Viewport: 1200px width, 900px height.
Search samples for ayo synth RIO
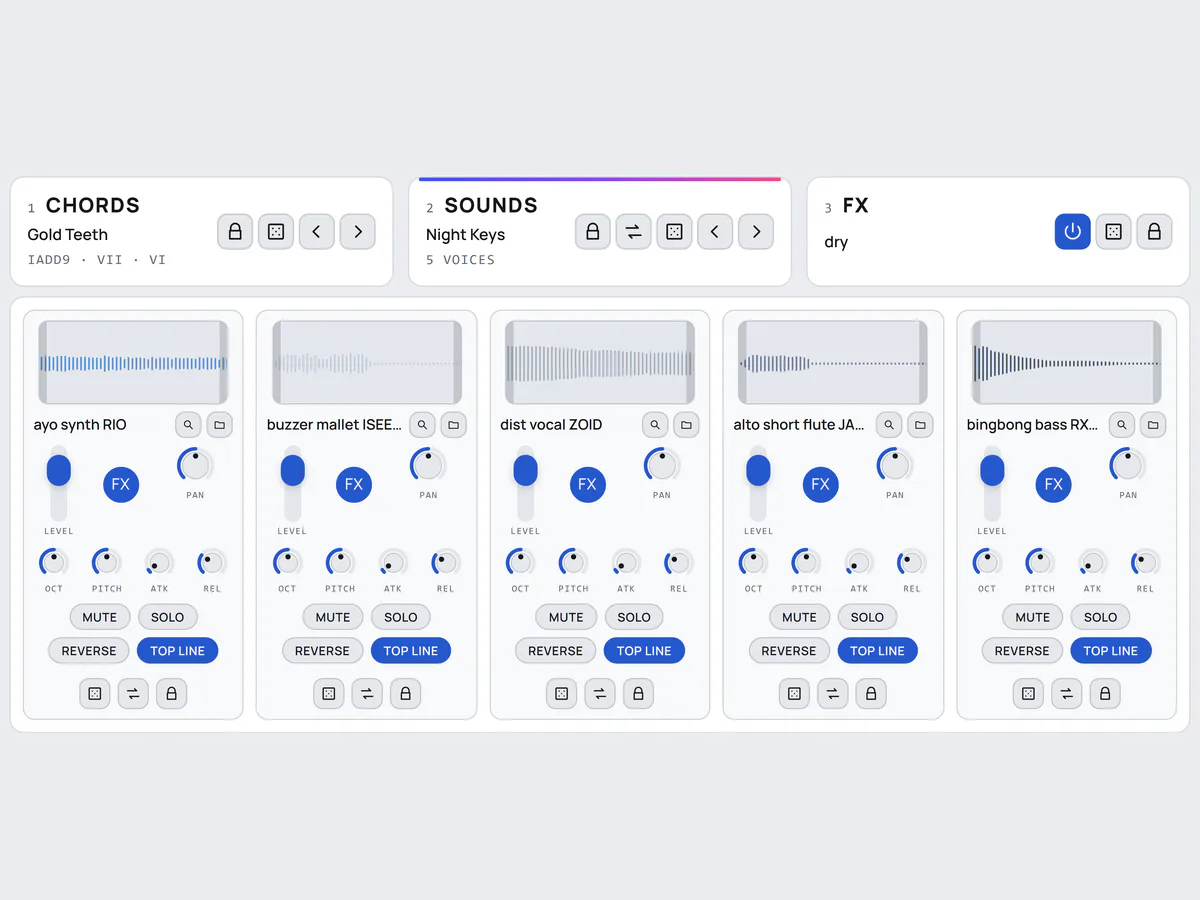pos(189,425)
